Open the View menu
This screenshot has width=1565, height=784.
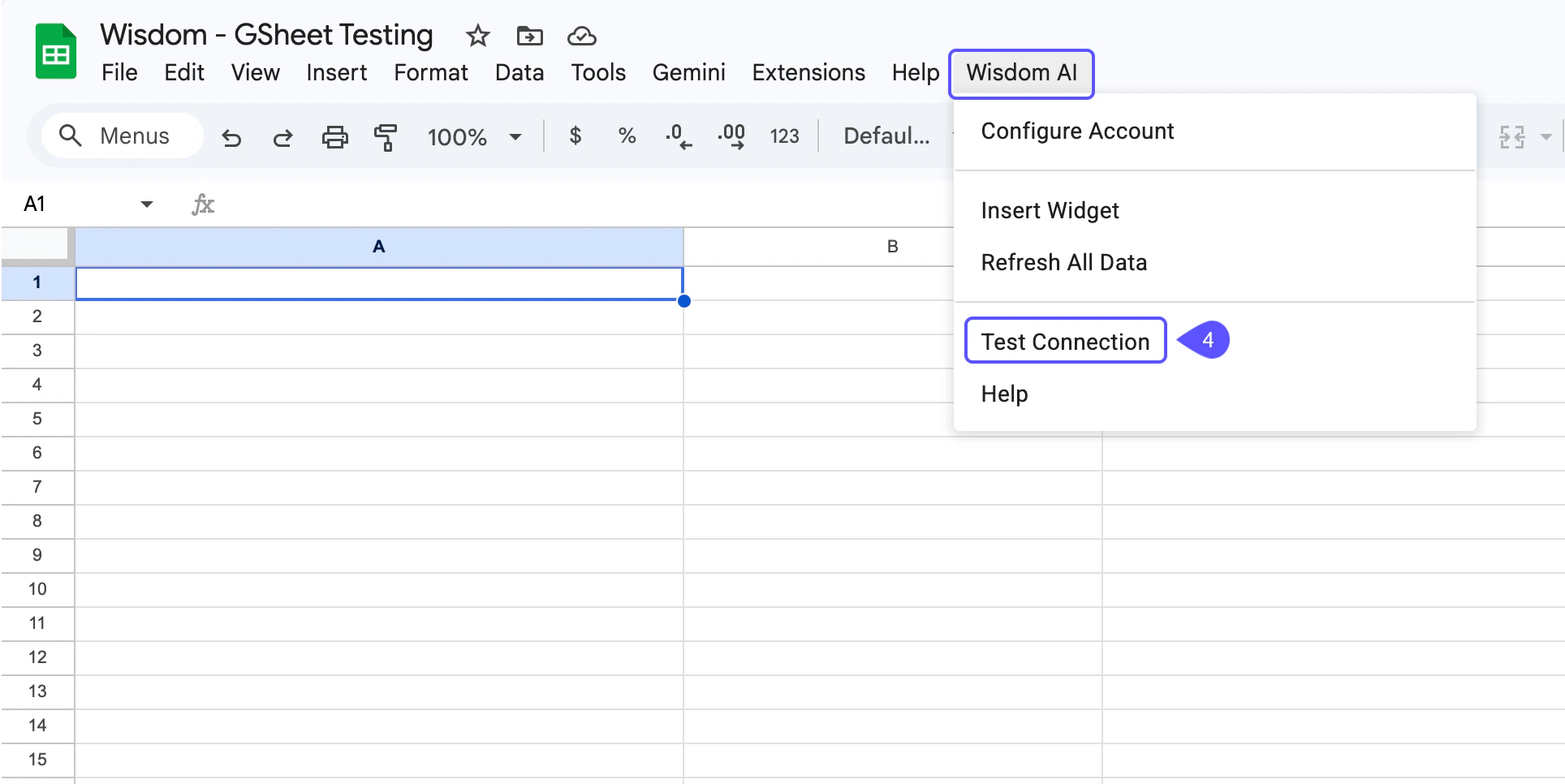pyautogui.click(x=255, y=72)
